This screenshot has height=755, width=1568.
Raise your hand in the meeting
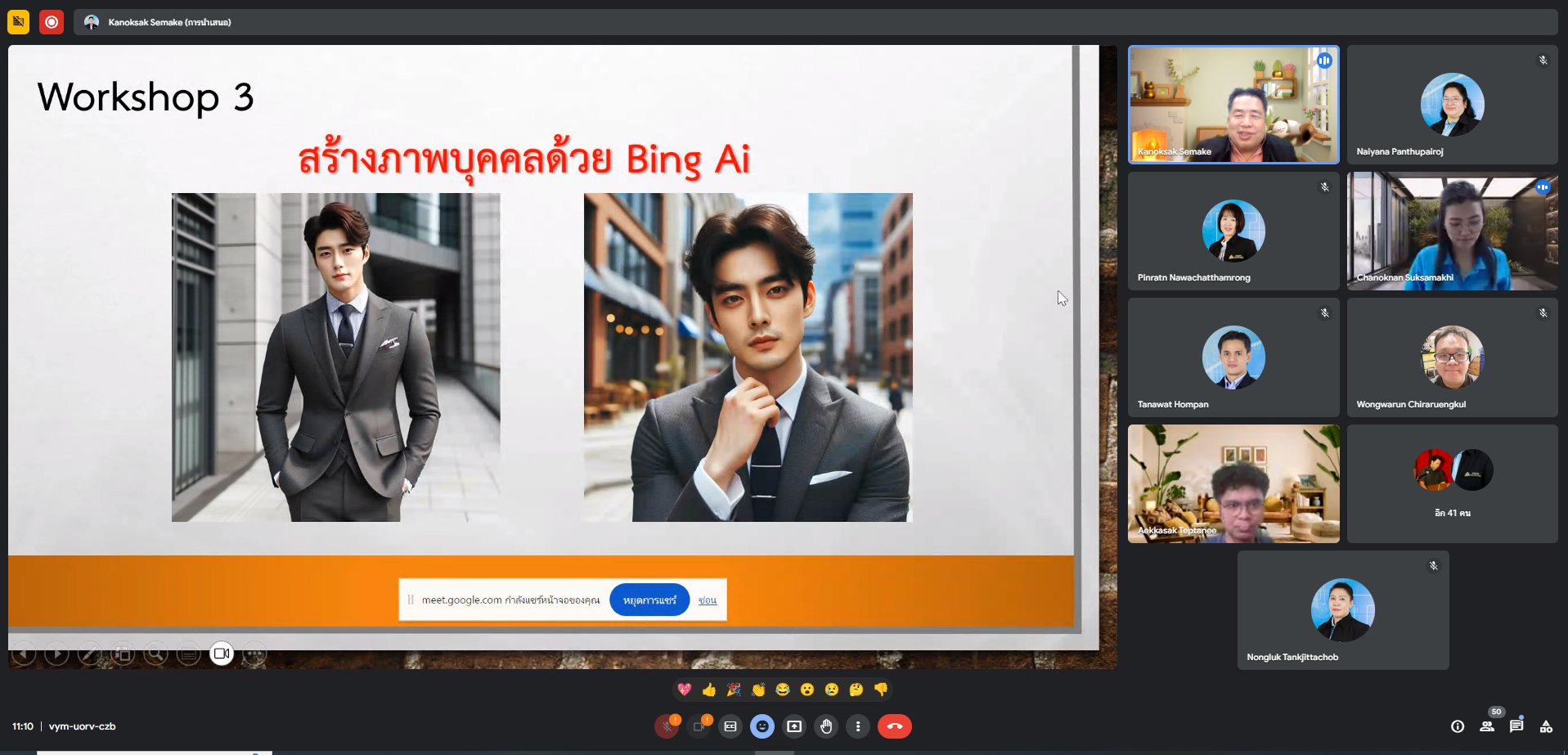tap(826, 726)
